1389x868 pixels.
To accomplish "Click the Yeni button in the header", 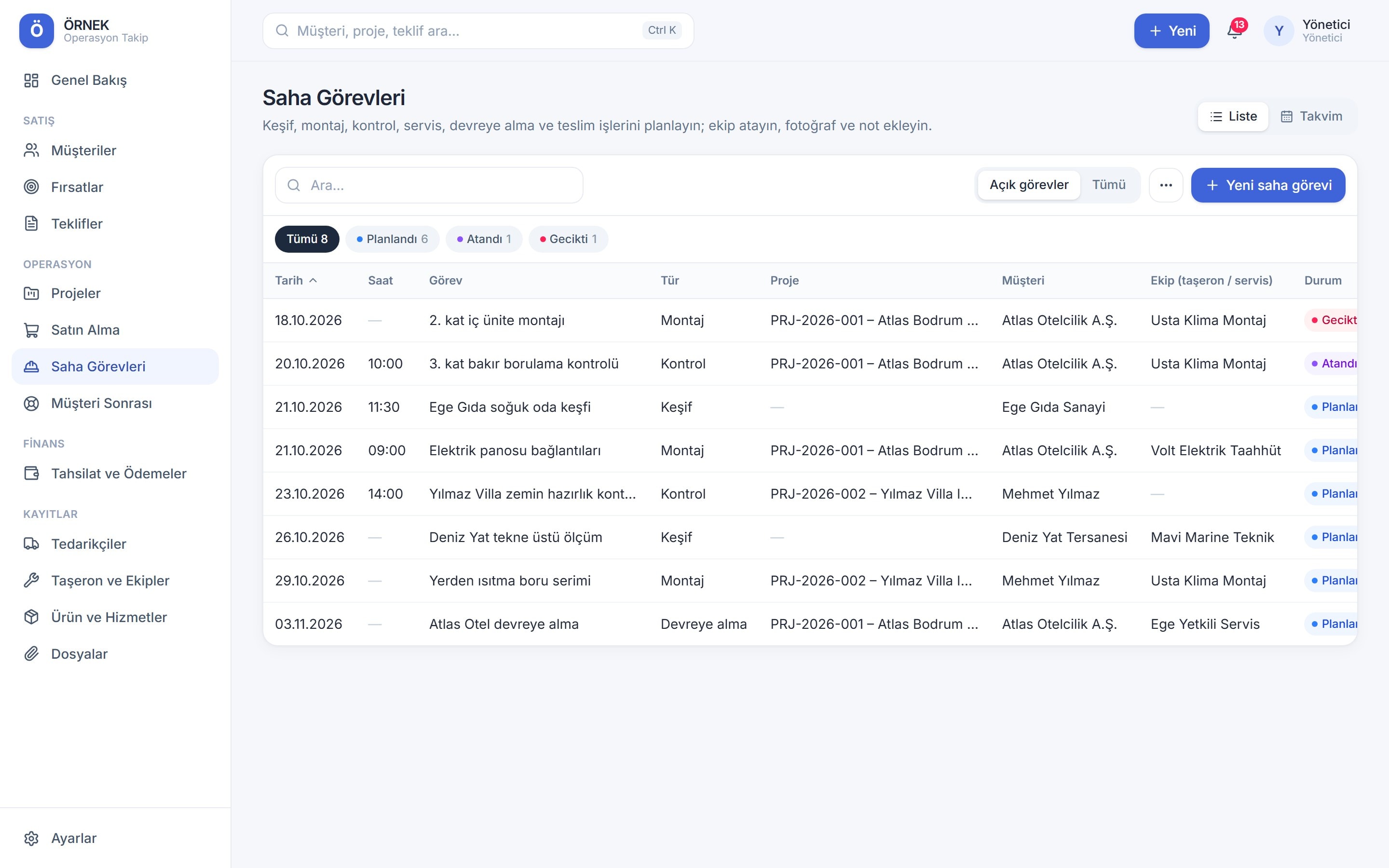I will [1171, 31].
